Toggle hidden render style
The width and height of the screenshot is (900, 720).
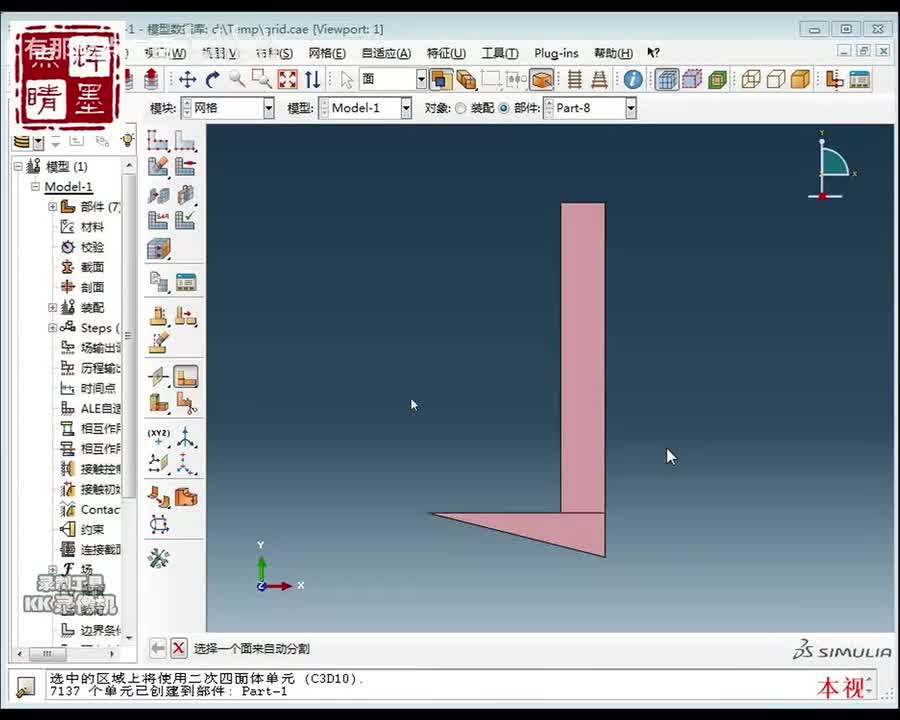point(775,79)
